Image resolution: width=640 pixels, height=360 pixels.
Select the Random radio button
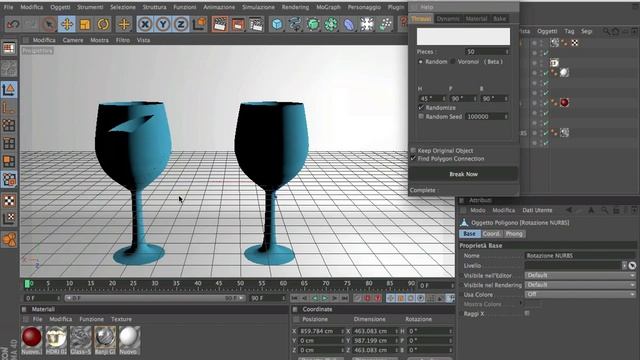[x=420, y=62]
